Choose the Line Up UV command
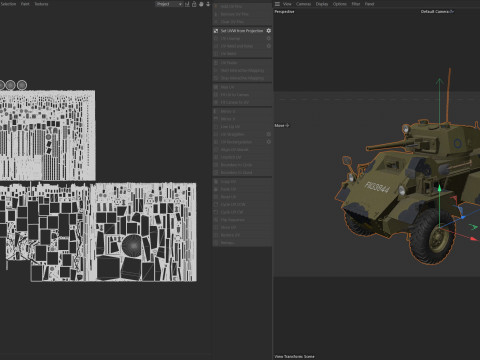480x360 pixels. pyautogui.click(x=242, y=126)
